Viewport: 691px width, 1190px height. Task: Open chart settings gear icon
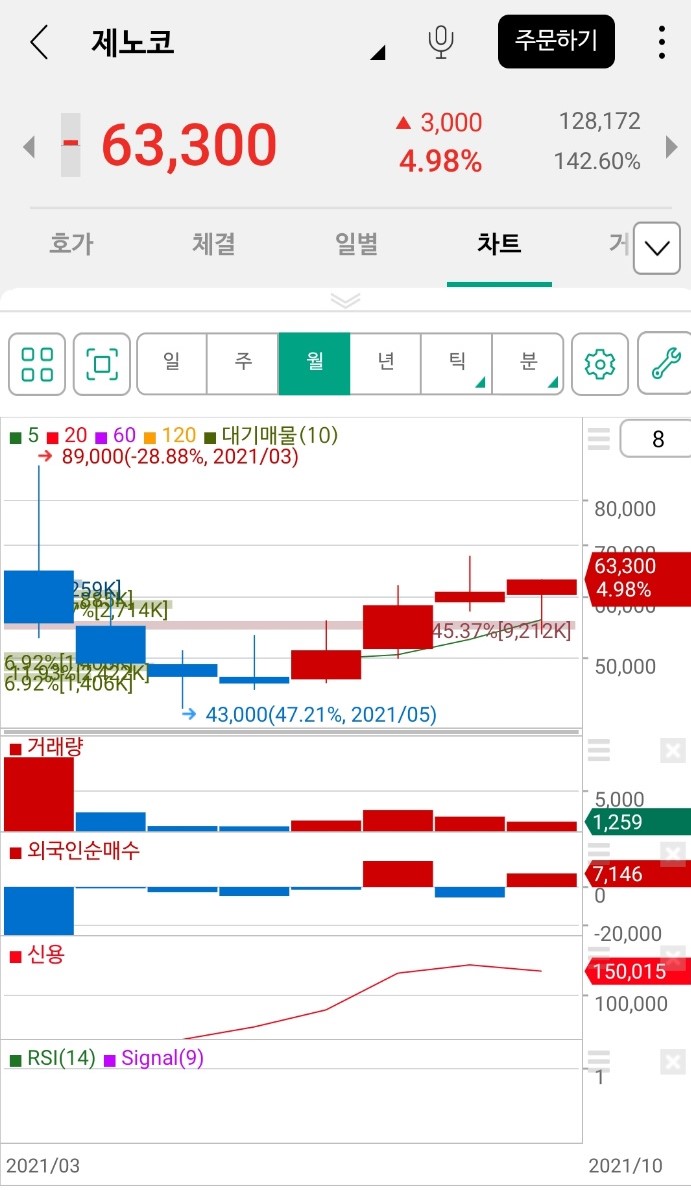600,364
